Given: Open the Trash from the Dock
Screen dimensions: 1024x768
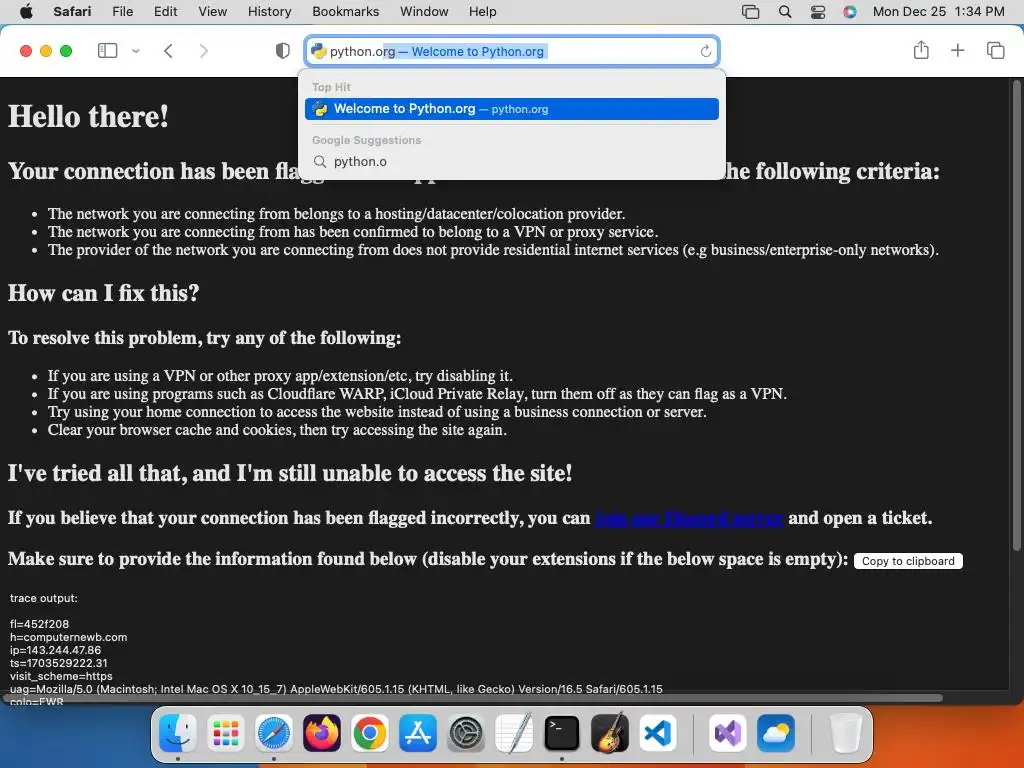Looking at the screenshot, I should click(845, 733).
